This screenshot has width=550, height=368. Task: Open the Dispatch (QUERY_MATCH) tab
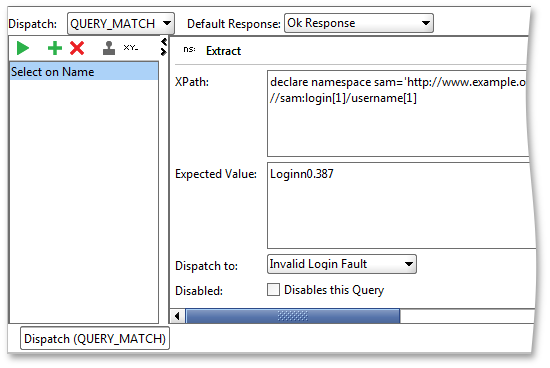click(95, 339)
